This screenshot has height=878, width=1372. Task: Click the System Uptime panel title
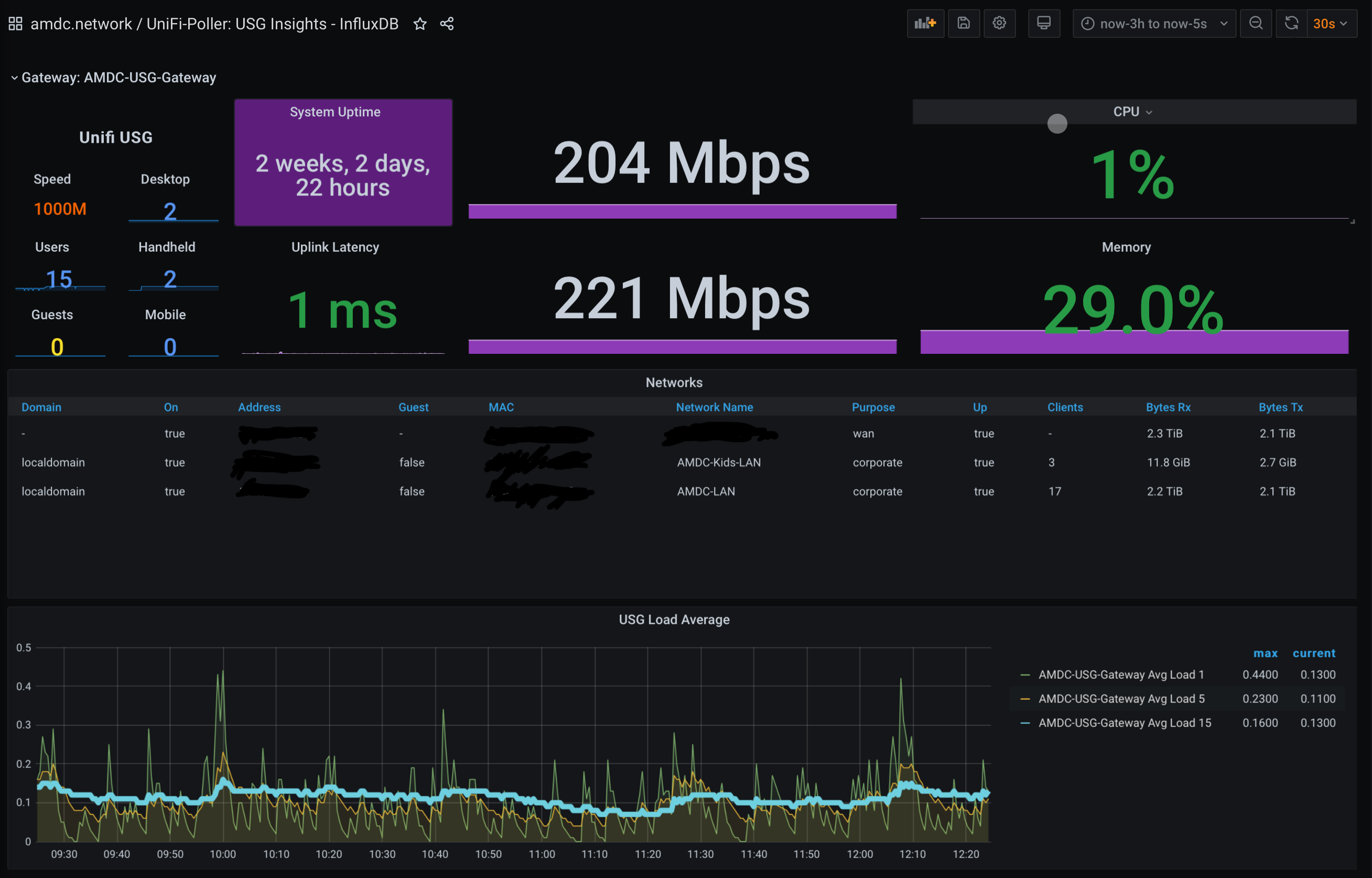pyautogui.click(x=336, y=112)
